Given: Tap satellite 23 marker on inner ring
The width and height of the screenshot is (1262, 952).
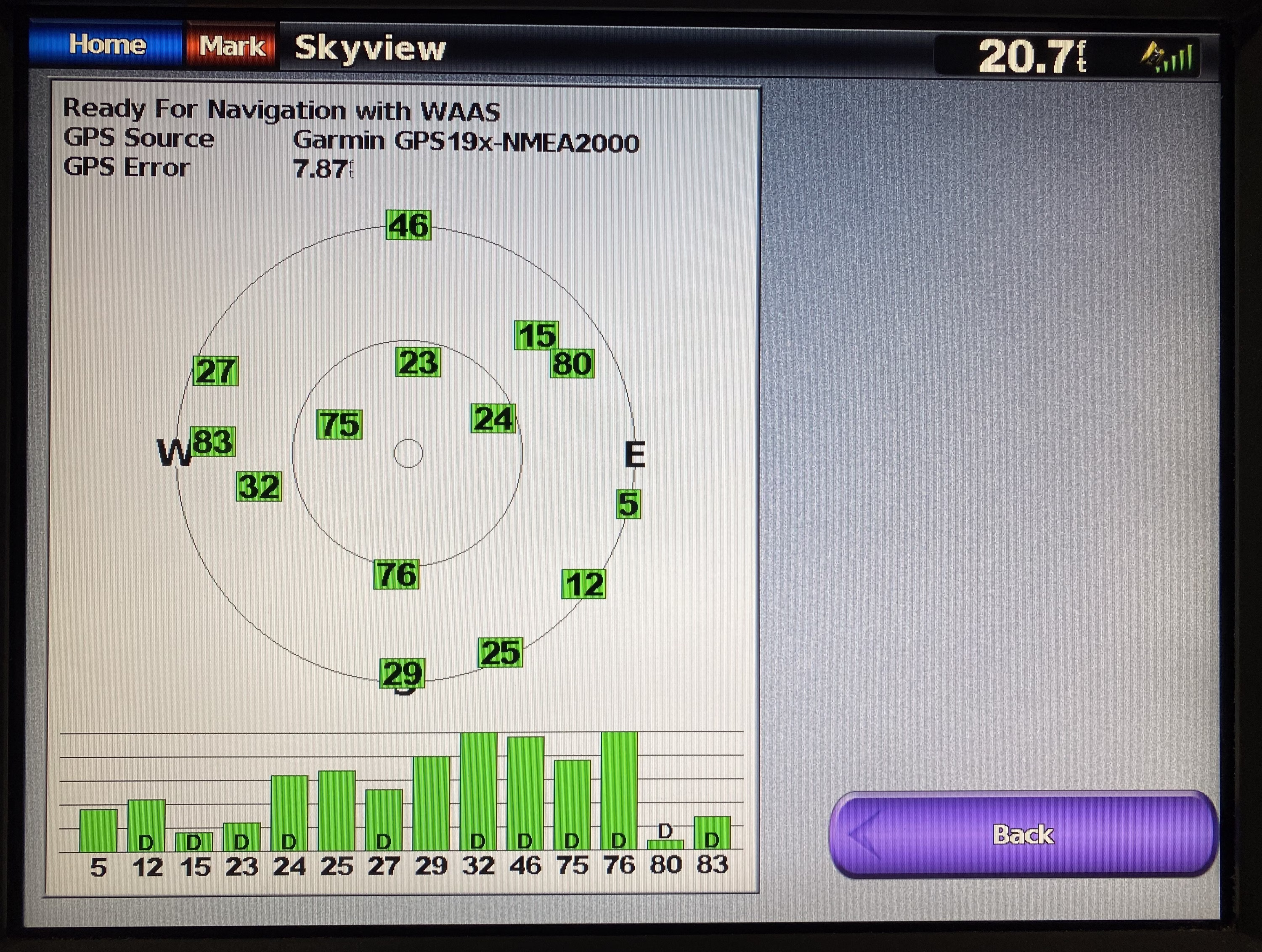Looking at the screenshot, I should (x=418, y=362).
